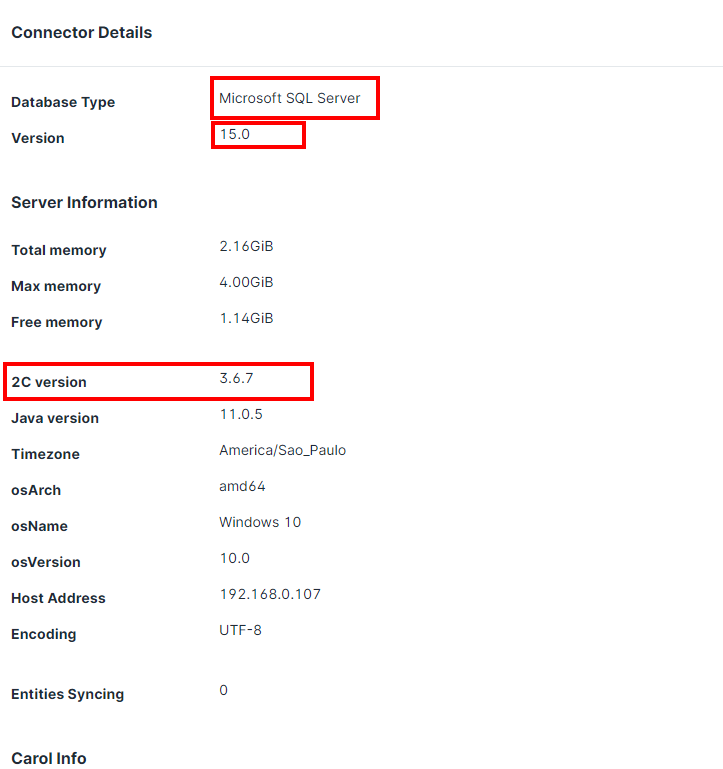Click the Connector Details heading

(81, 33)
